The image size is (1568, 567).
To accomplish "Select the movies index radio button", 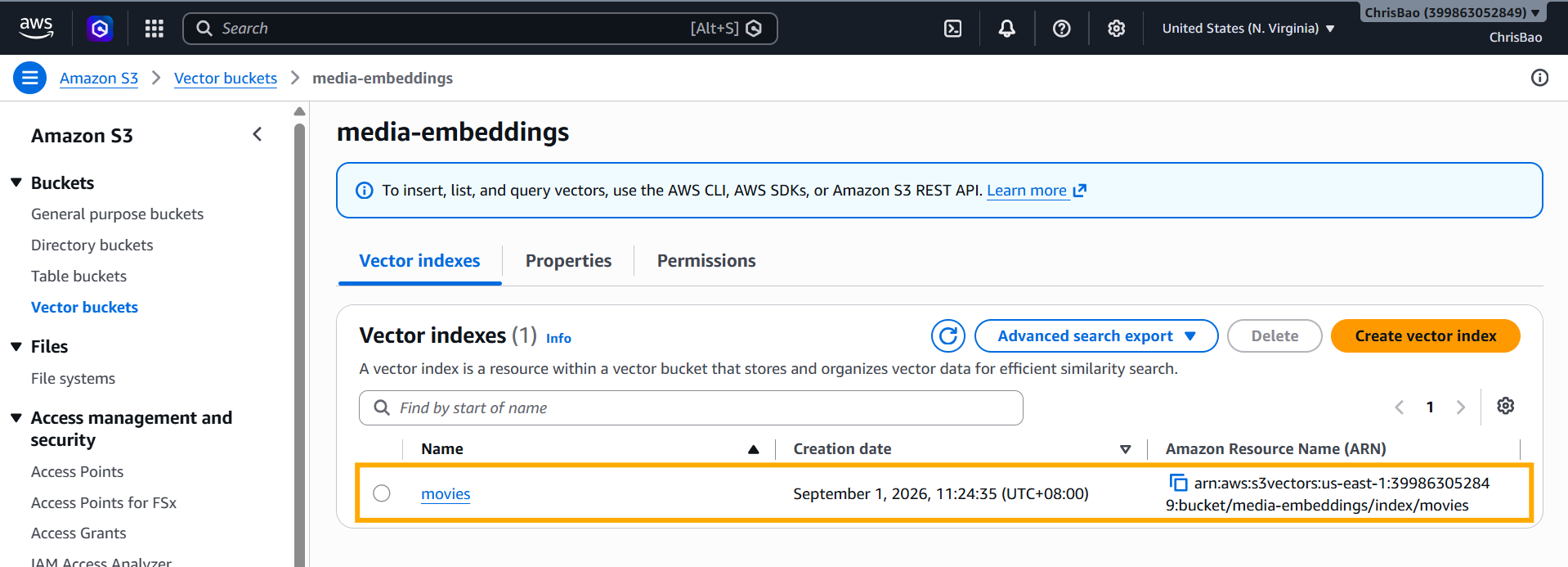I will [x=381, y=493].
